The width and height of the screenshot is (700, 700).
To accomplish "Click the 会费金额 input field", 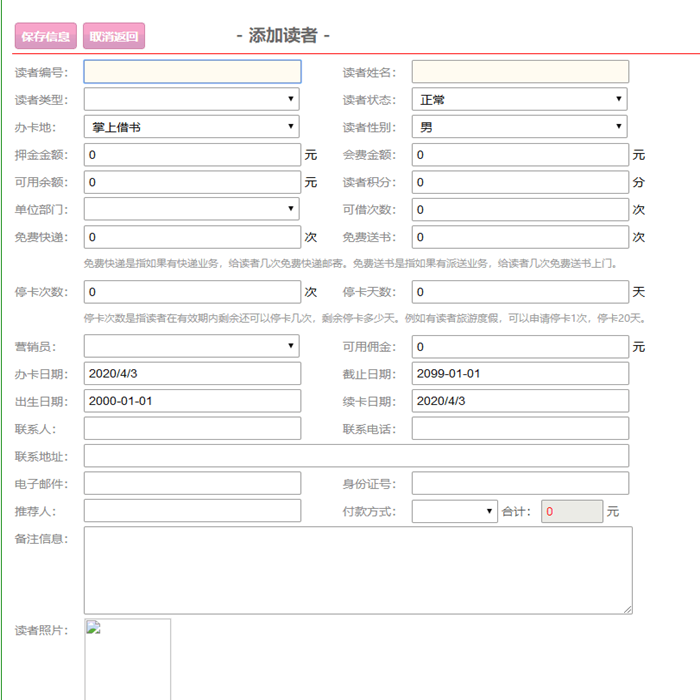I will pos(520,154).
